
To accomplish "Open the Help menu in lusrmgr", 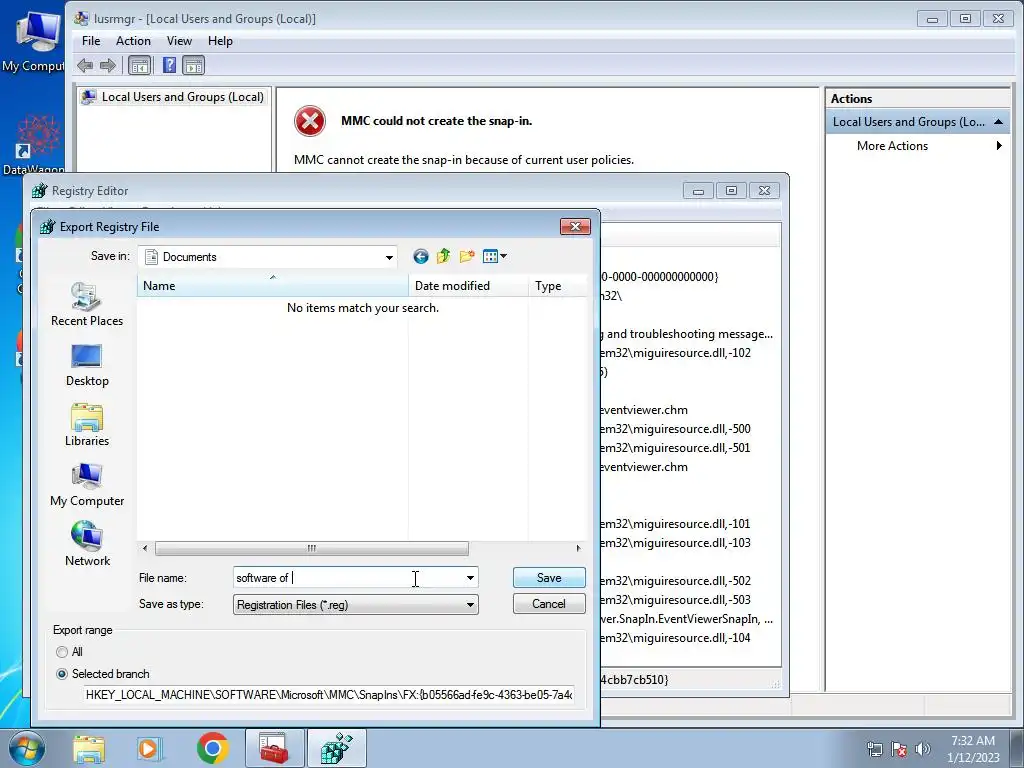I will pos(220,40).
